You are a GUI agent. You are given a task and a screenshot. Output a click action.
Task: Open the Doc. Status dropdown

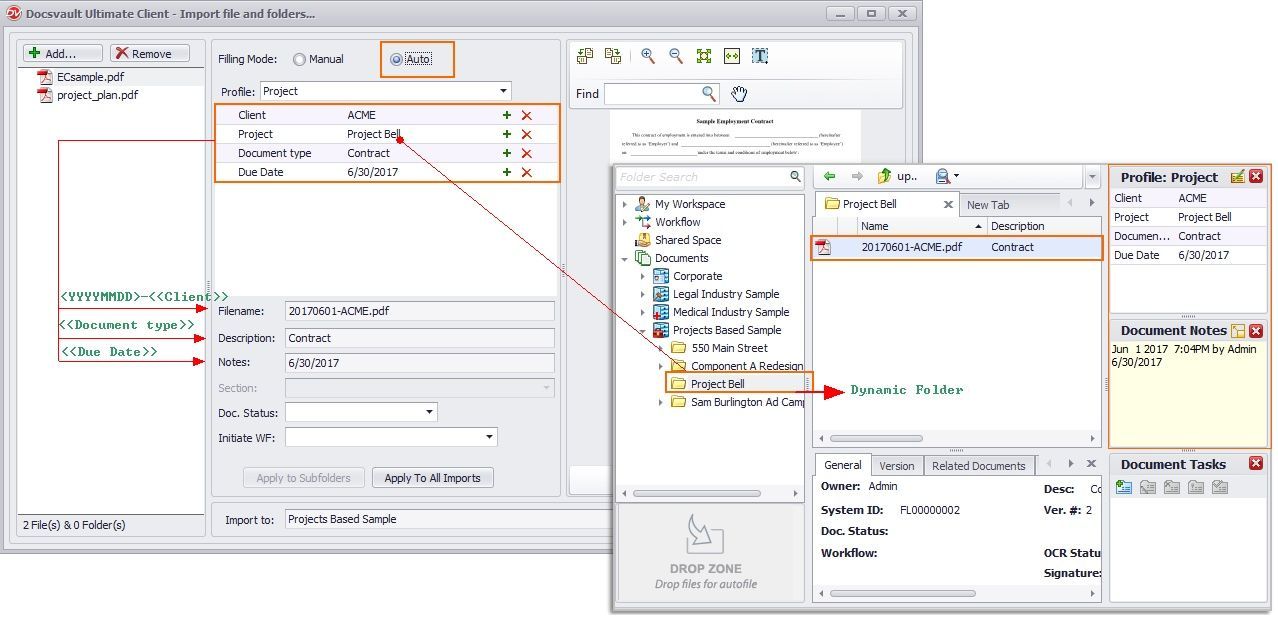tap(430, 412)
